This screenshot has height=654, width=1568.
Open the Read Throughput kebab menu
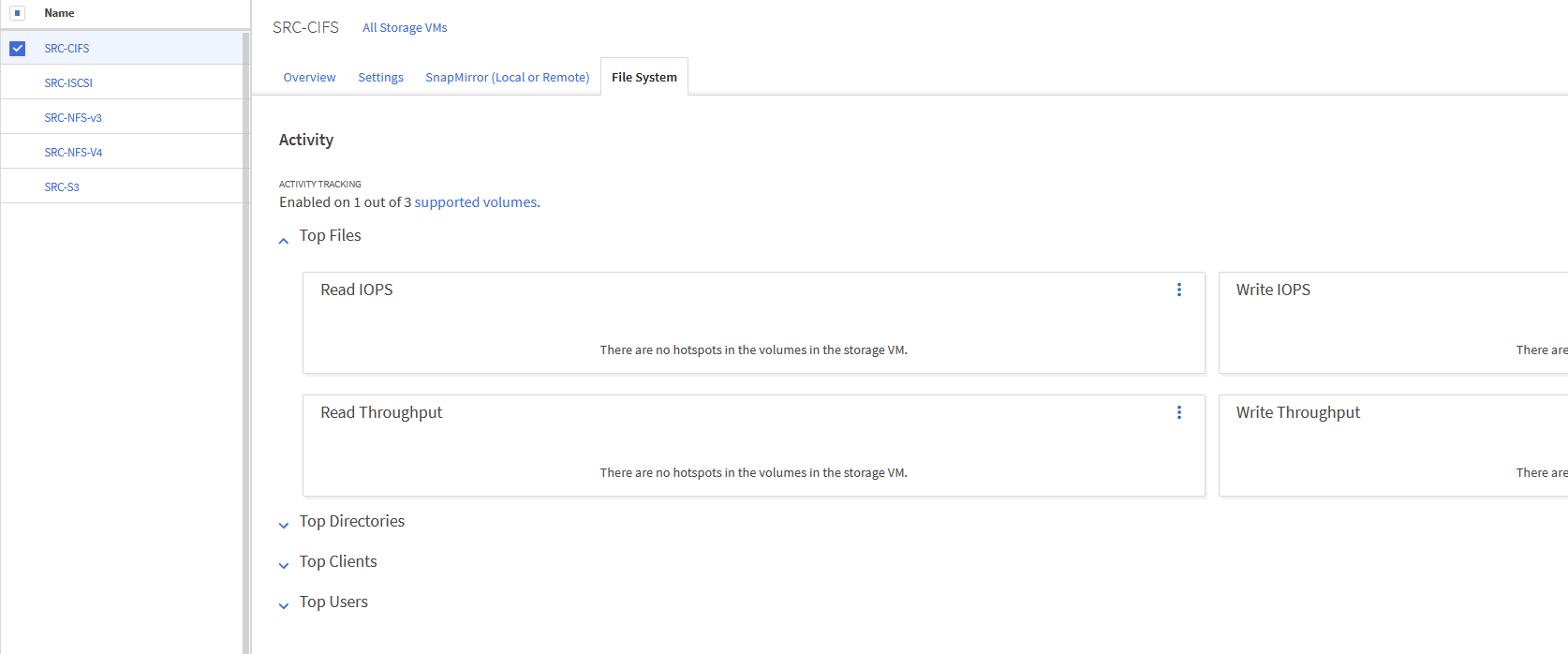pyautogui.click(x=1179, y=413)
